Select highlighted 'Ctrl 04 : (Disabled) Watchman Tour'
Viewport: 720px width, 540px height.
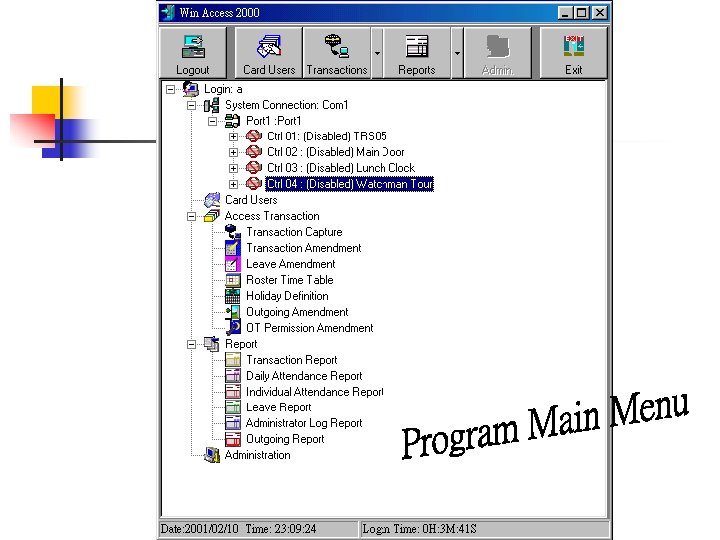[349, 184]
